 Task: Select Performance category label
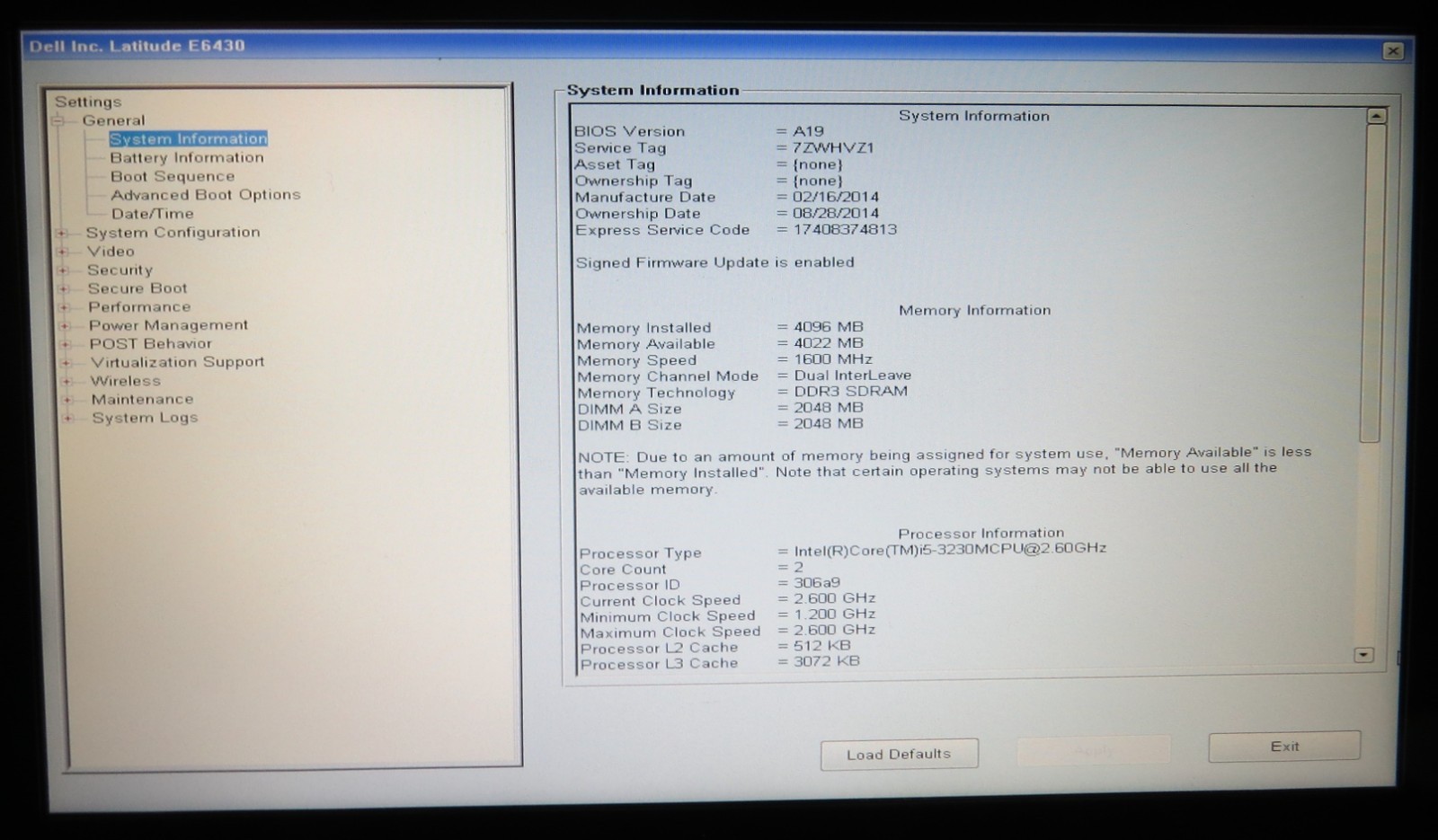[x=139, y=307]
